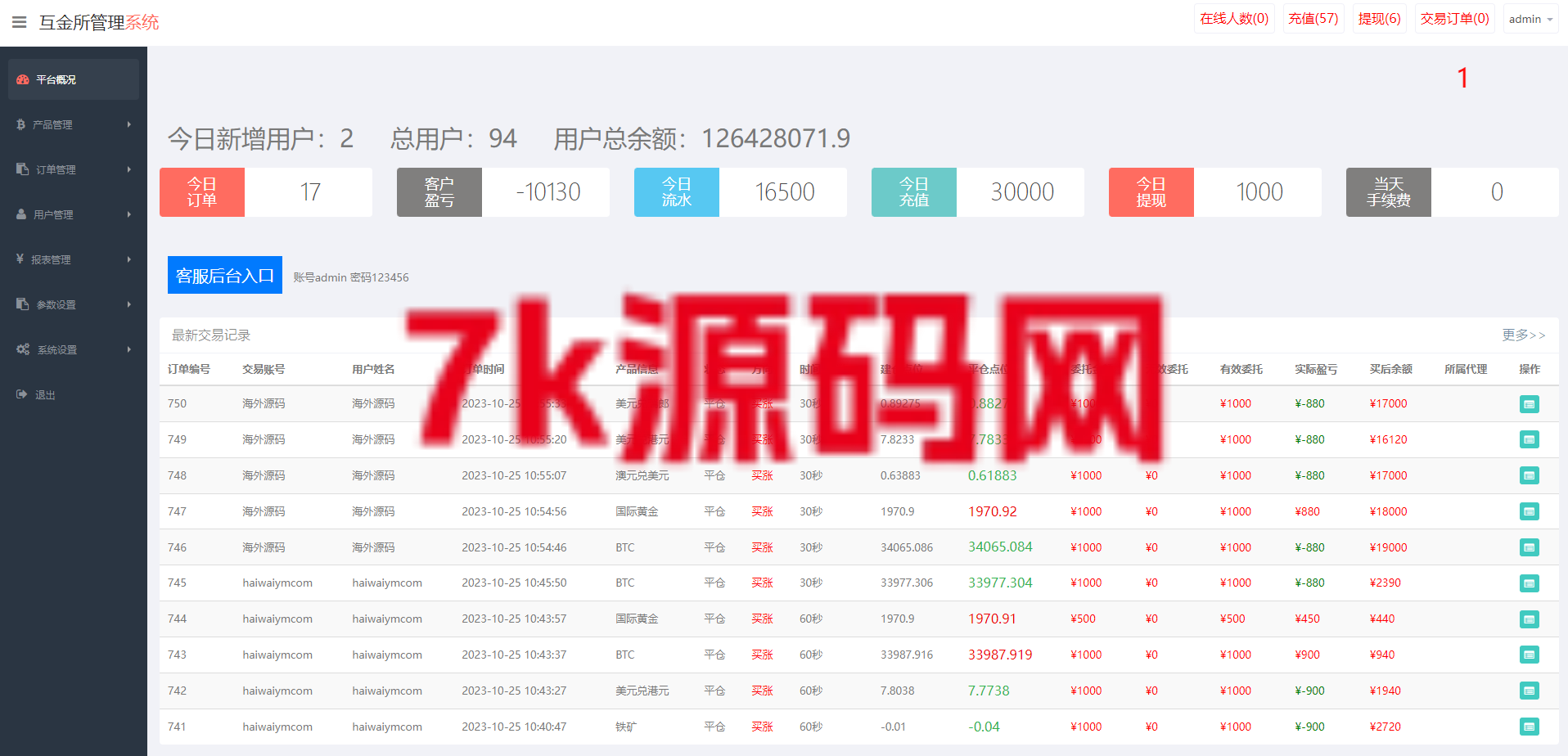1568x756 pixels.
Task: Click 所属代理 column header
Action: click(x=1466, y=369)
